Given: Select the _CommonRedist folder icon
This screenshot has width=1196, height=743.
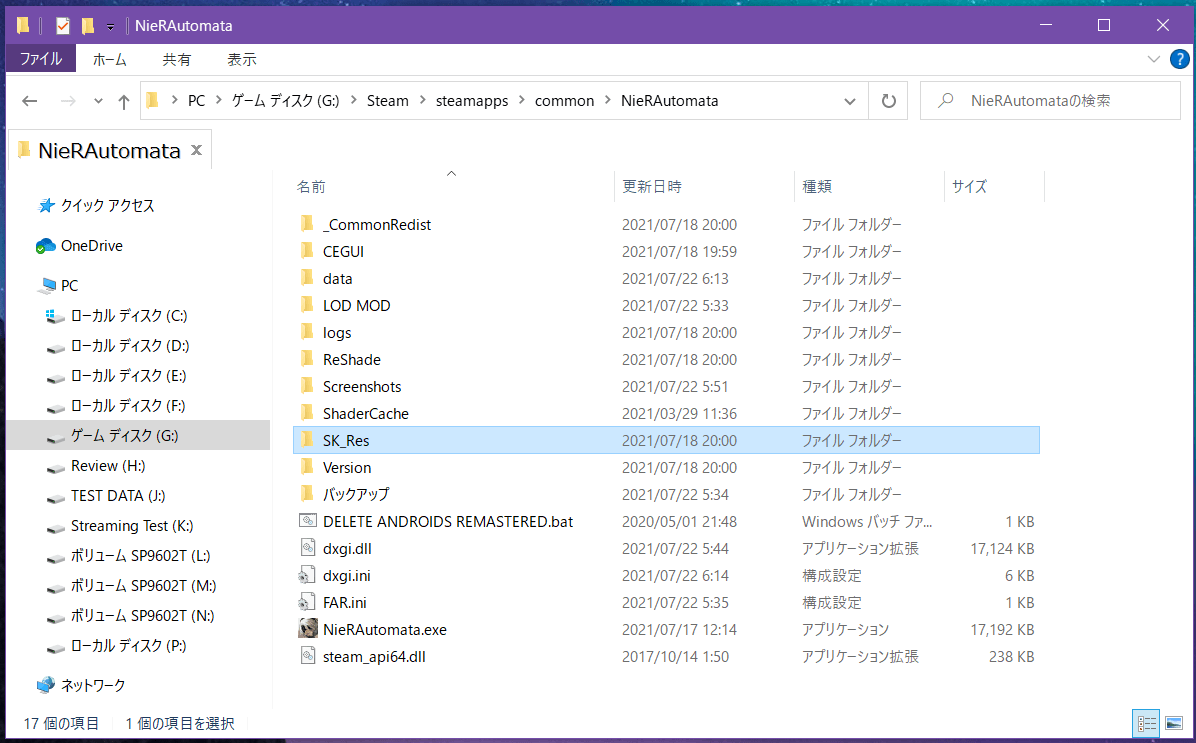Looking at the screenshot, I should (307, 224).
